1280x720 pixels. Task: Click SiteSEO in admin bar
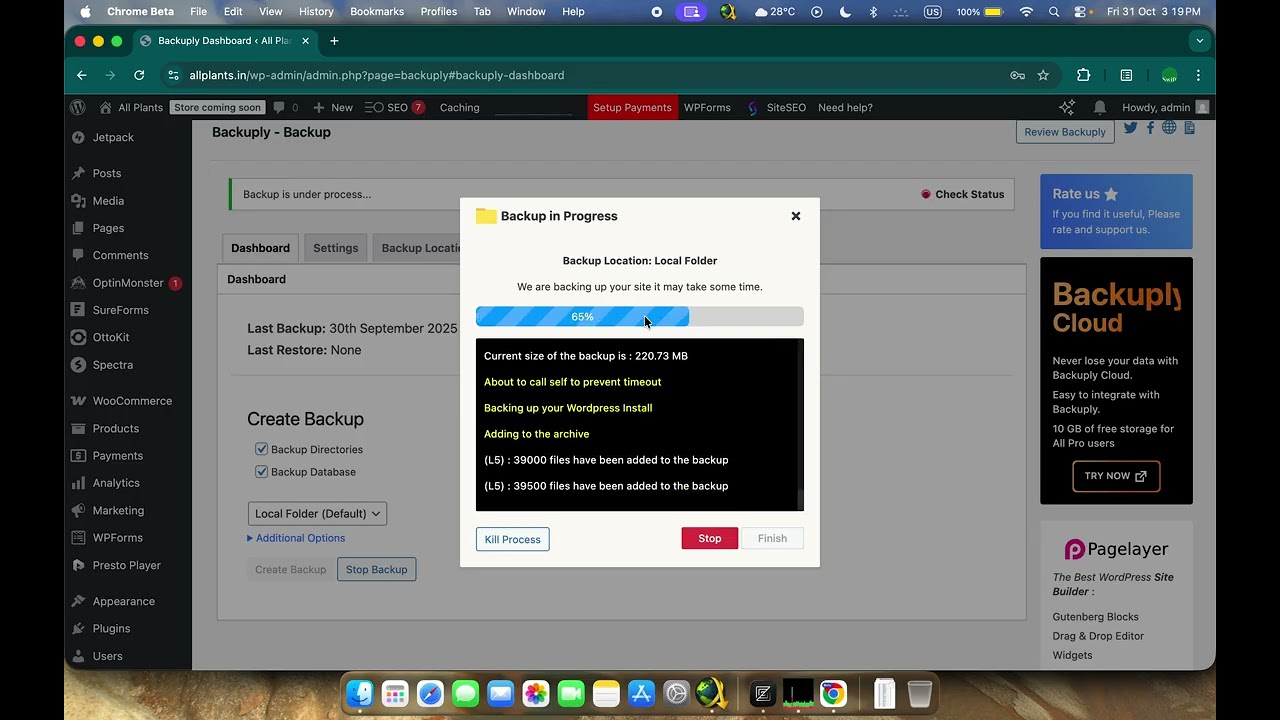(x=776, y=107)
